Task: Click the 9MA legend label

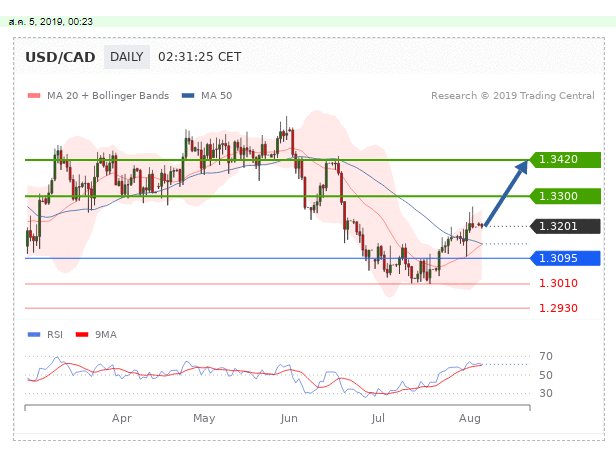Action: [106, 335]
